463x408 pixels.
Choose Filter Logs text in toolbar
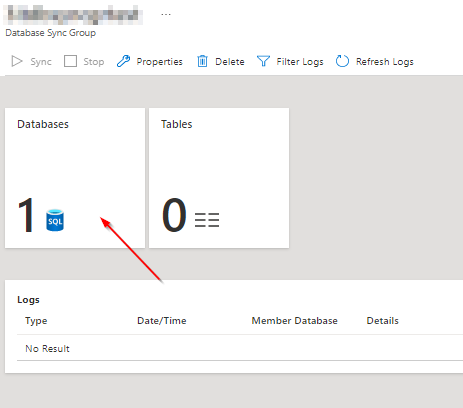(x=300, y=62)
